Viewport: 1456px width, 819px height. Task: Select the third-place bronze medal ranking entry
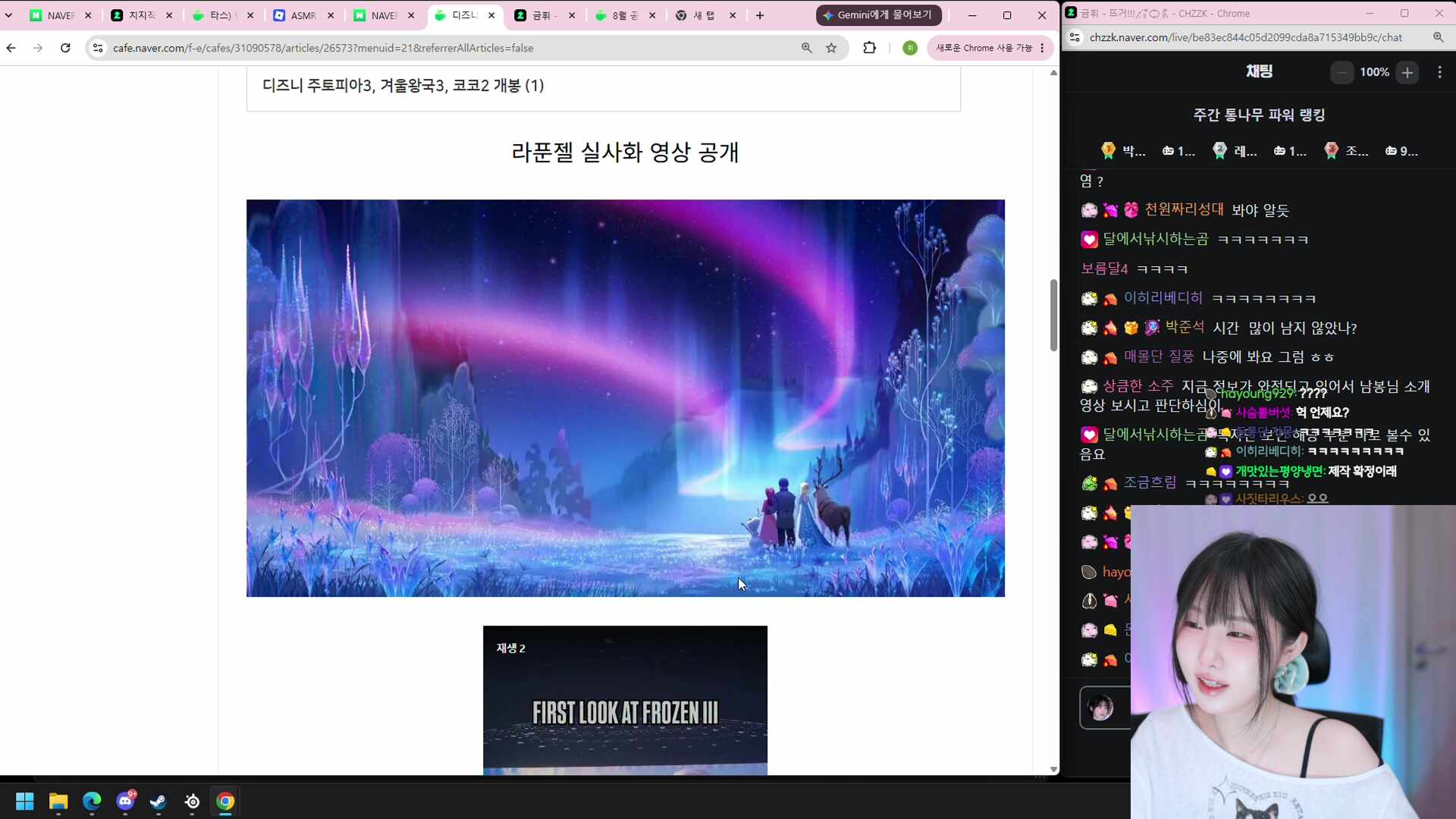coord(1370,151)
